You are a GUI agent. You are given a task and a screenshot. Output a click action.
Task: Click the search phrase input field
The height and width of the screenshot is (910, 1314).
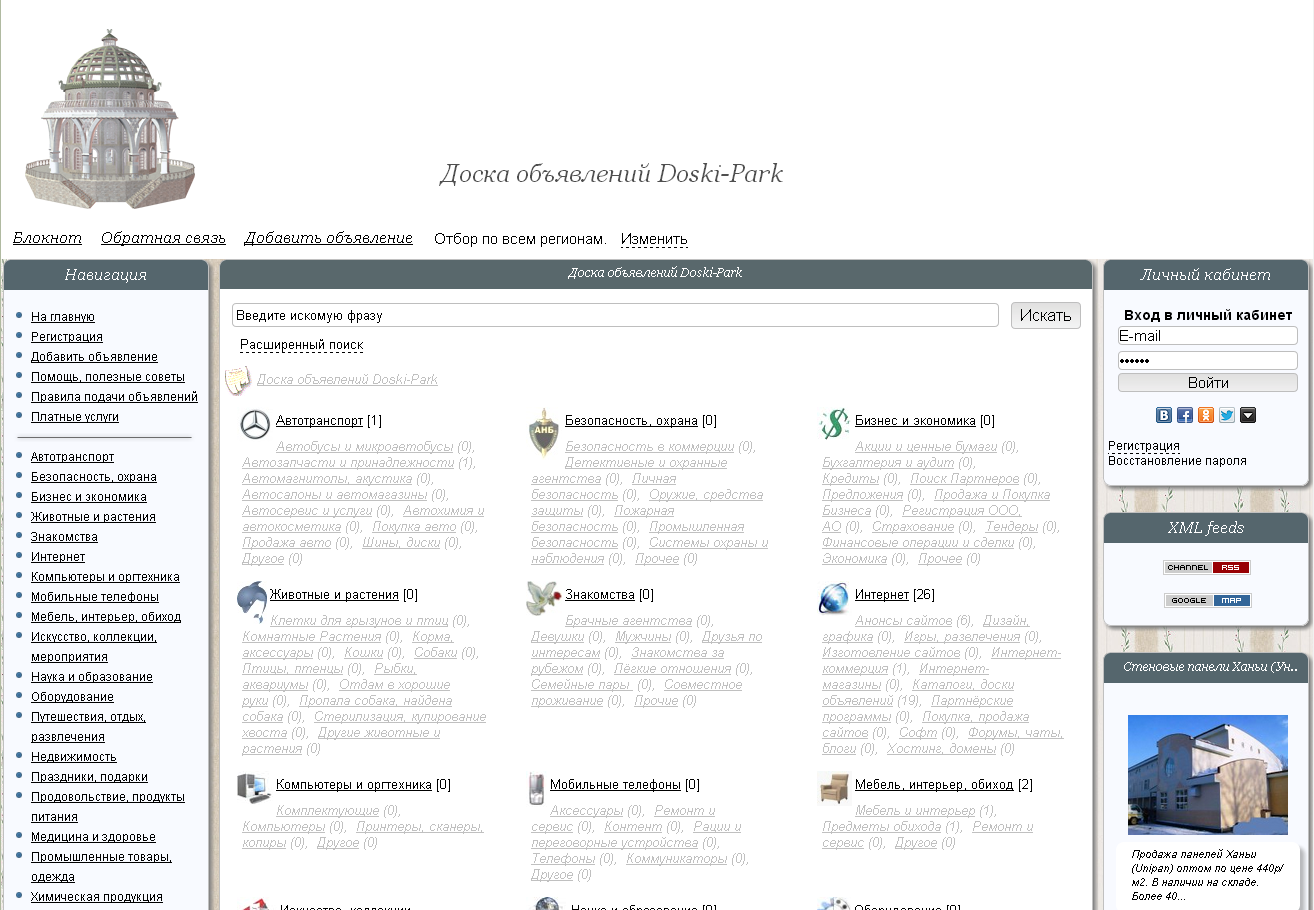(615, 315)
